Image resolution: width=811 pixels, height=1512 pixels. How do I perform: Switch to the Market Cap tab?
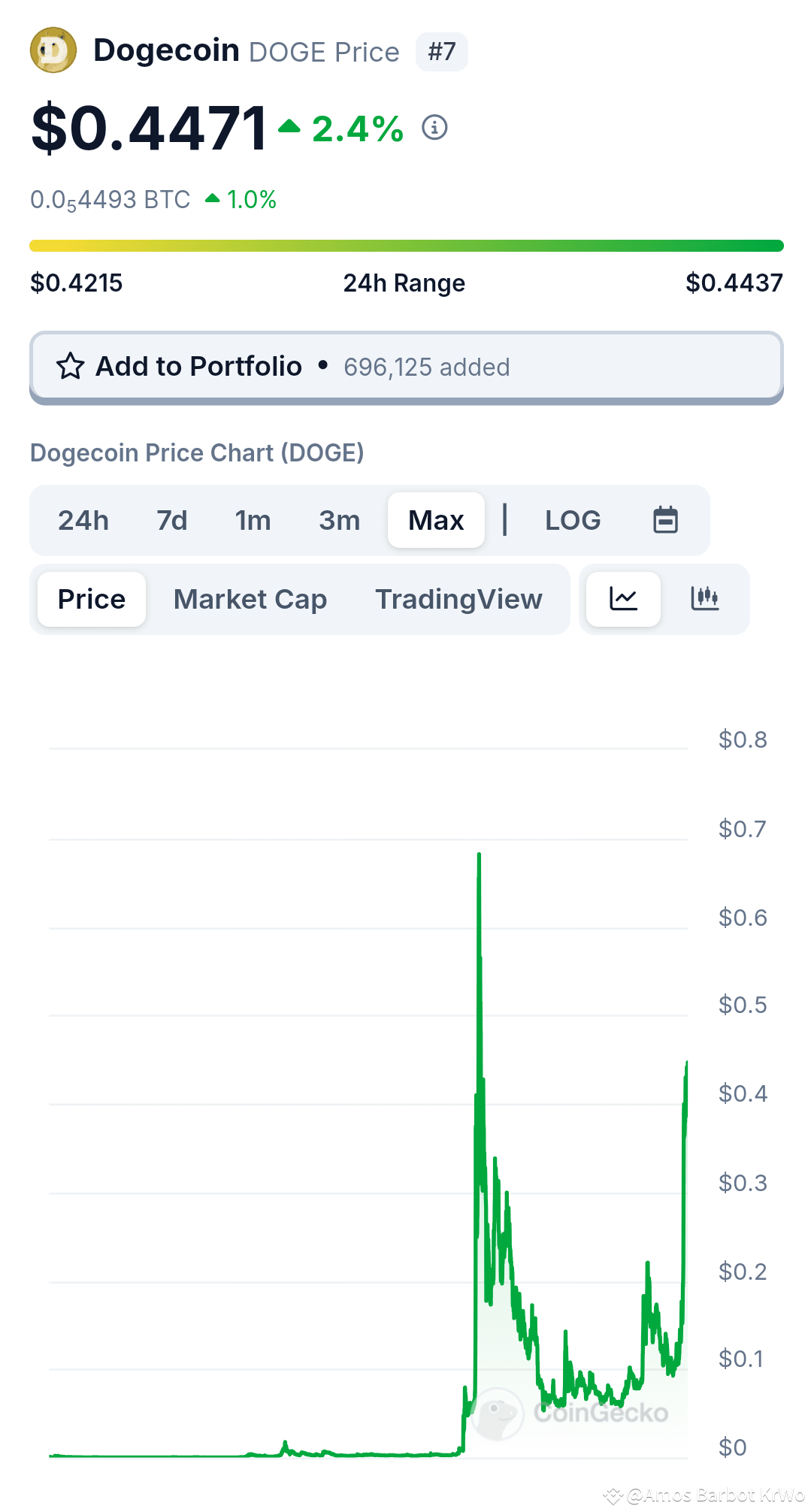pos(250,599)
